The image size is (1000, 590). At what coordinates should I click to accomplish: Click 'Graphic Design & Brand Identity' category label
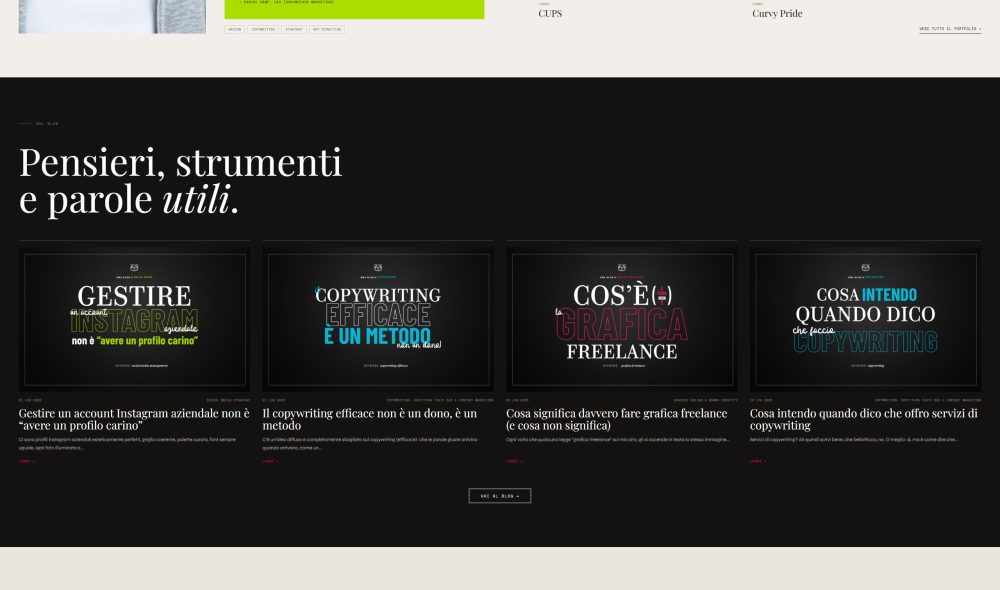coord(705,401)
